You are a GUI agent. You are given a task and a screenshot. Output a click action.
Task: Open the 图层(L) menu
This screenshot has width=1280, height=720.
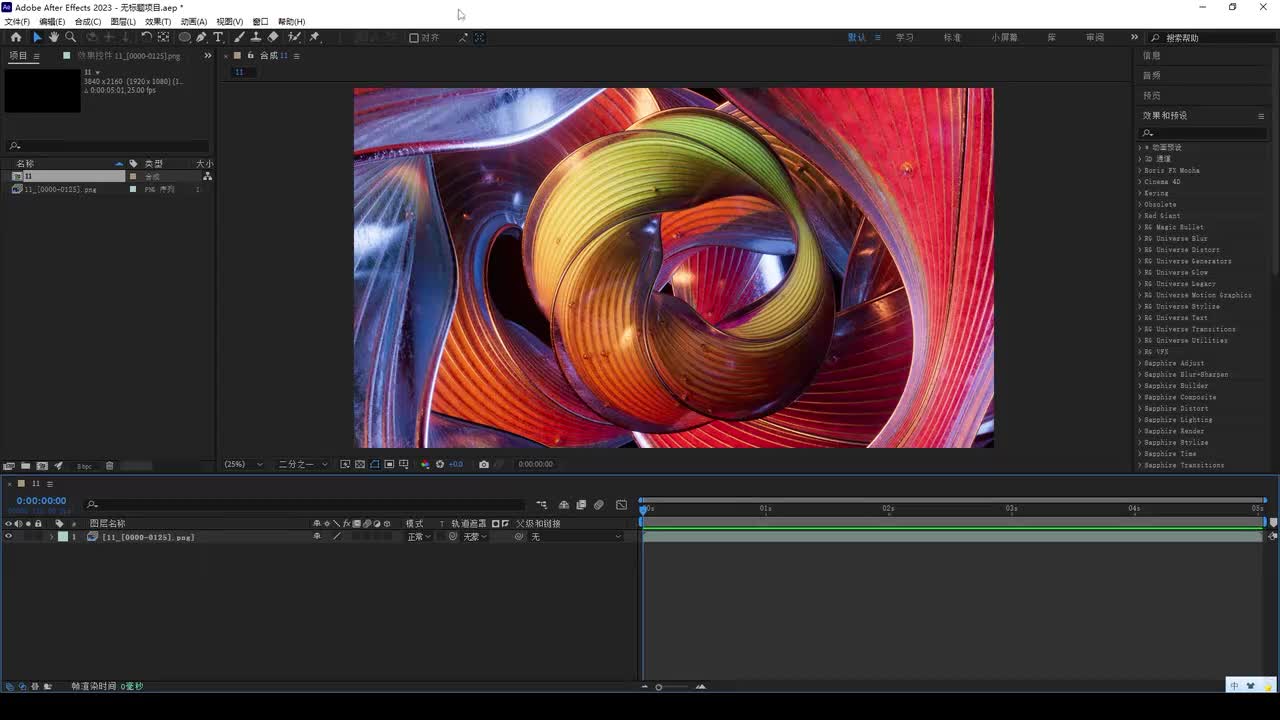[x=123, y=21]
